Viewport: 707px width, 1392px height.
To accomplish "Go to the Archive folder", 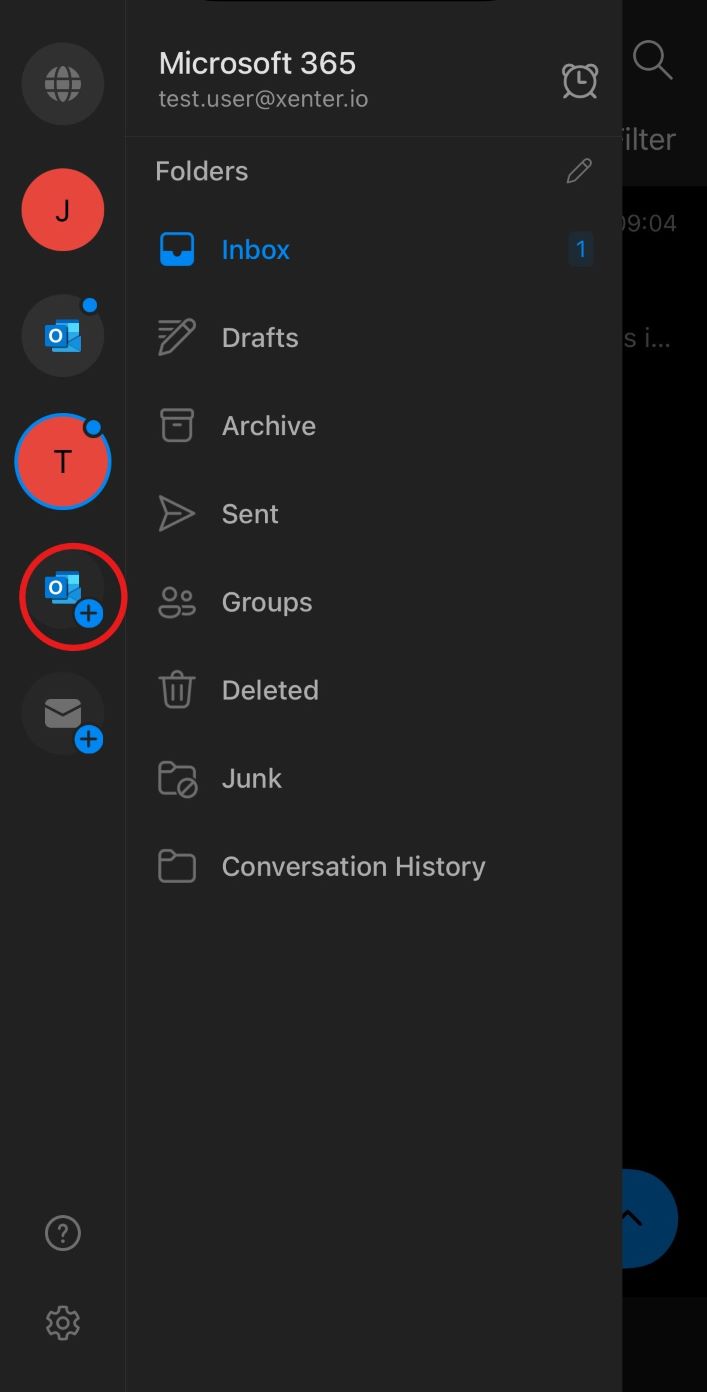I will pos(268,426).
